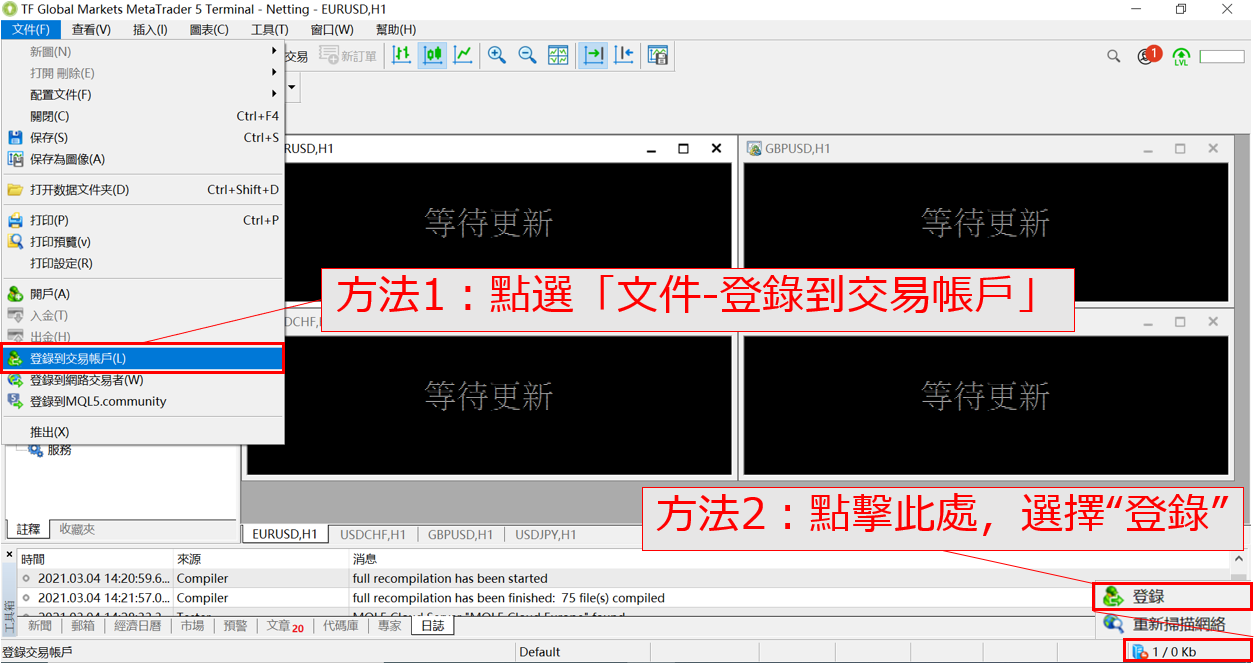The image size is (1257, 666).
Task: Toggle chart auto-scroll to end icon
Action: tap(593, 56)
